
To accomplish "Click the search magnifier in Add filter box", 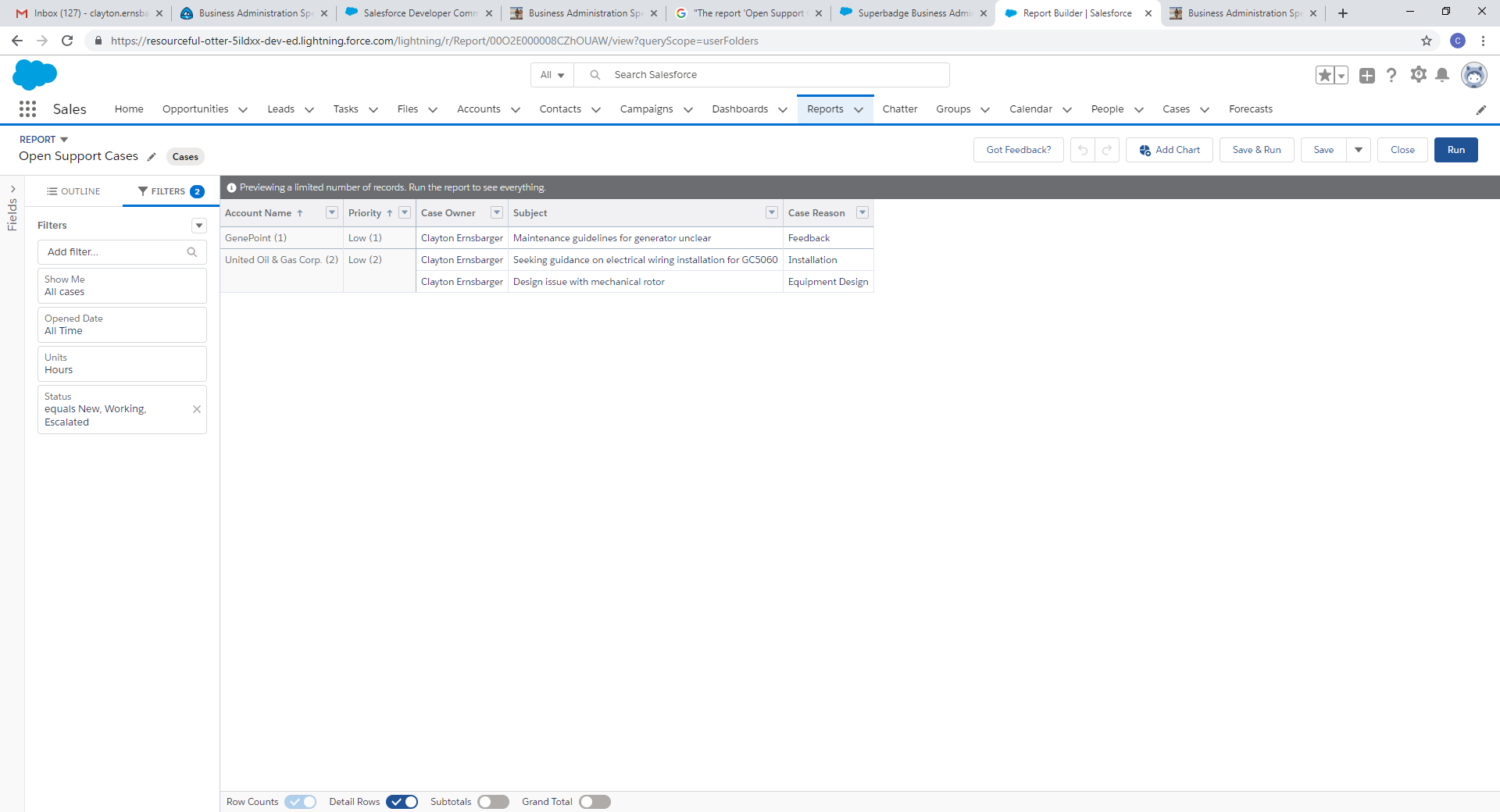I will click(192, 252).
